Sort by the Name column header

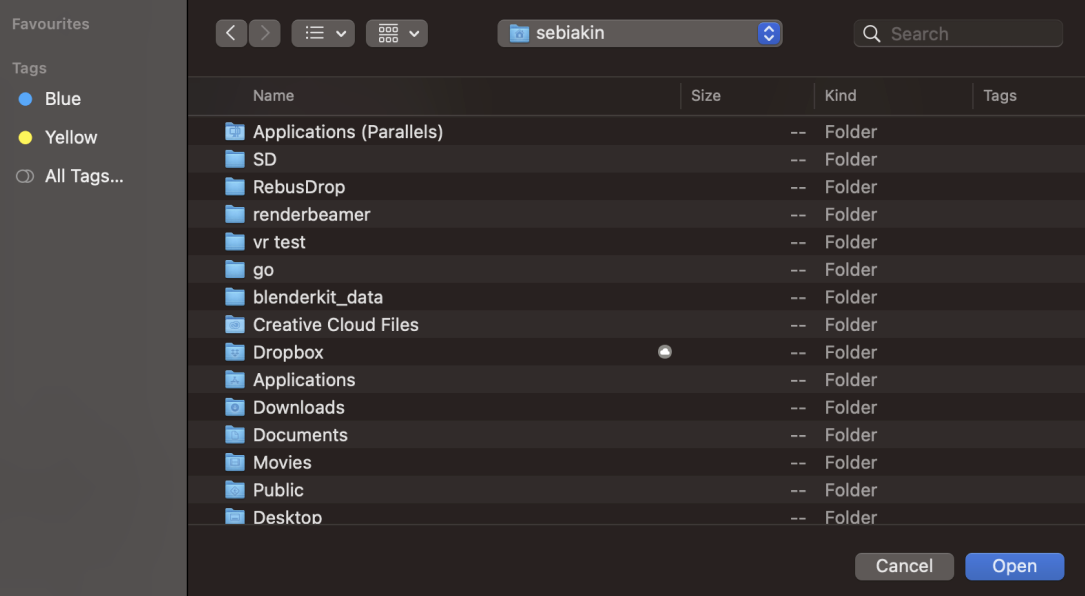[273, 96]
